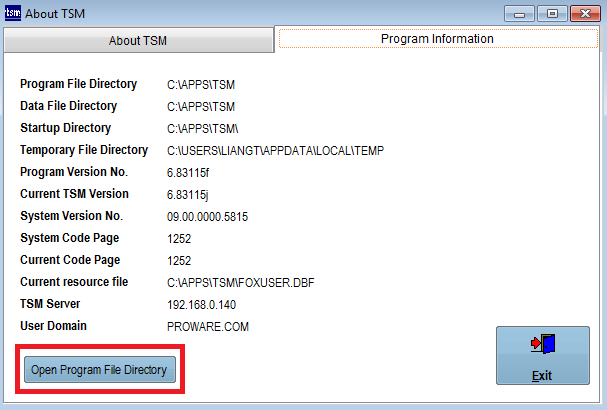Click the TSM app icon in title bar
The height and width of the screenshot is (410, 607).
point(13,14)
